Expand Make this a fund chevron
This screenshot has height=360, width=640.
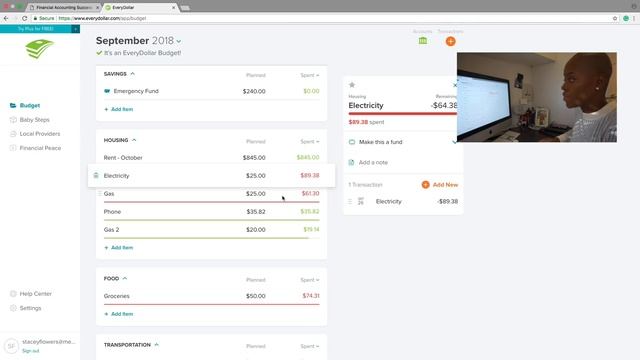(454, 142)
